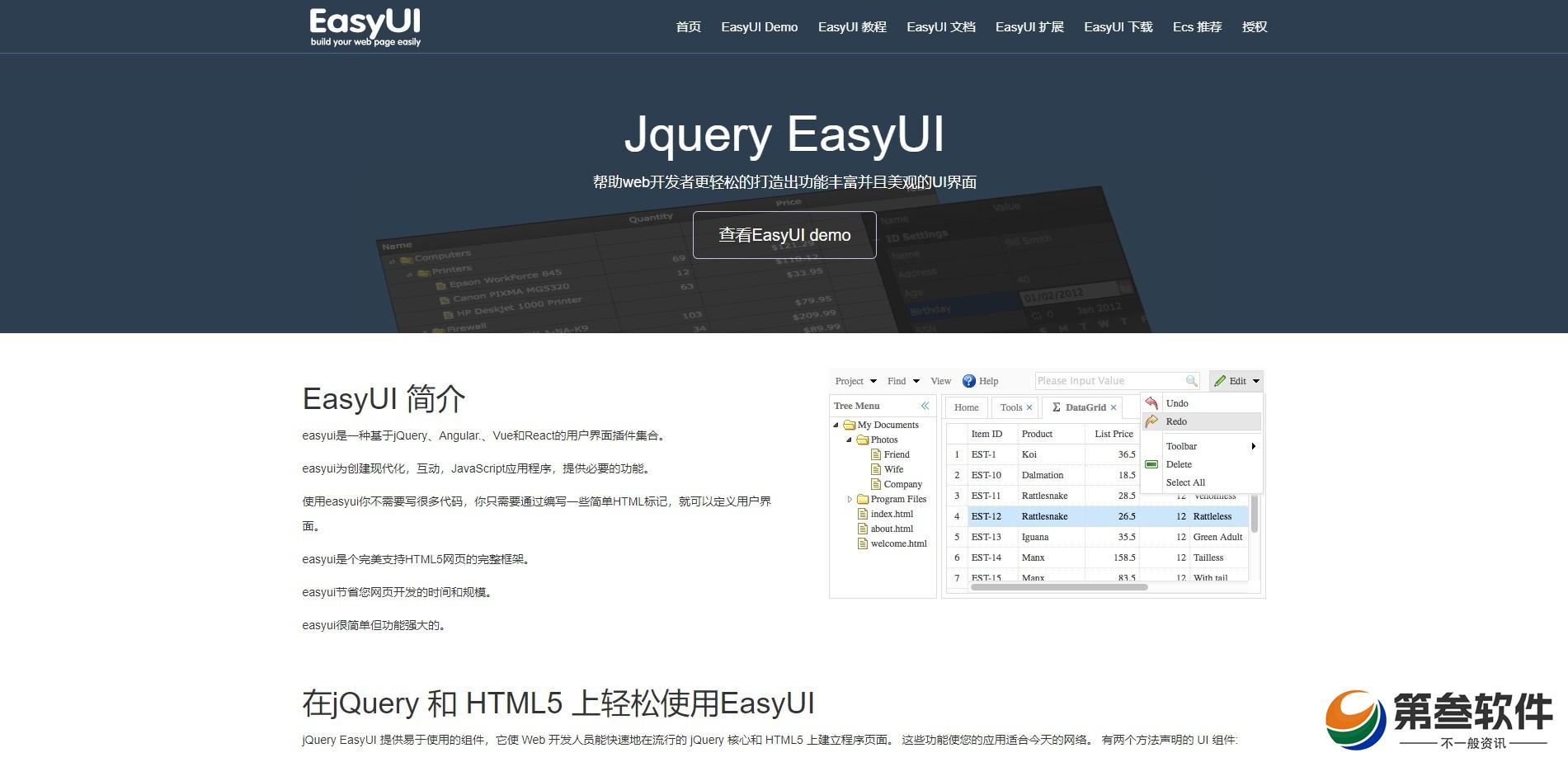
Task: Collapse Tree Menu panel with double-chevron icon
Action: coord(925,406)
